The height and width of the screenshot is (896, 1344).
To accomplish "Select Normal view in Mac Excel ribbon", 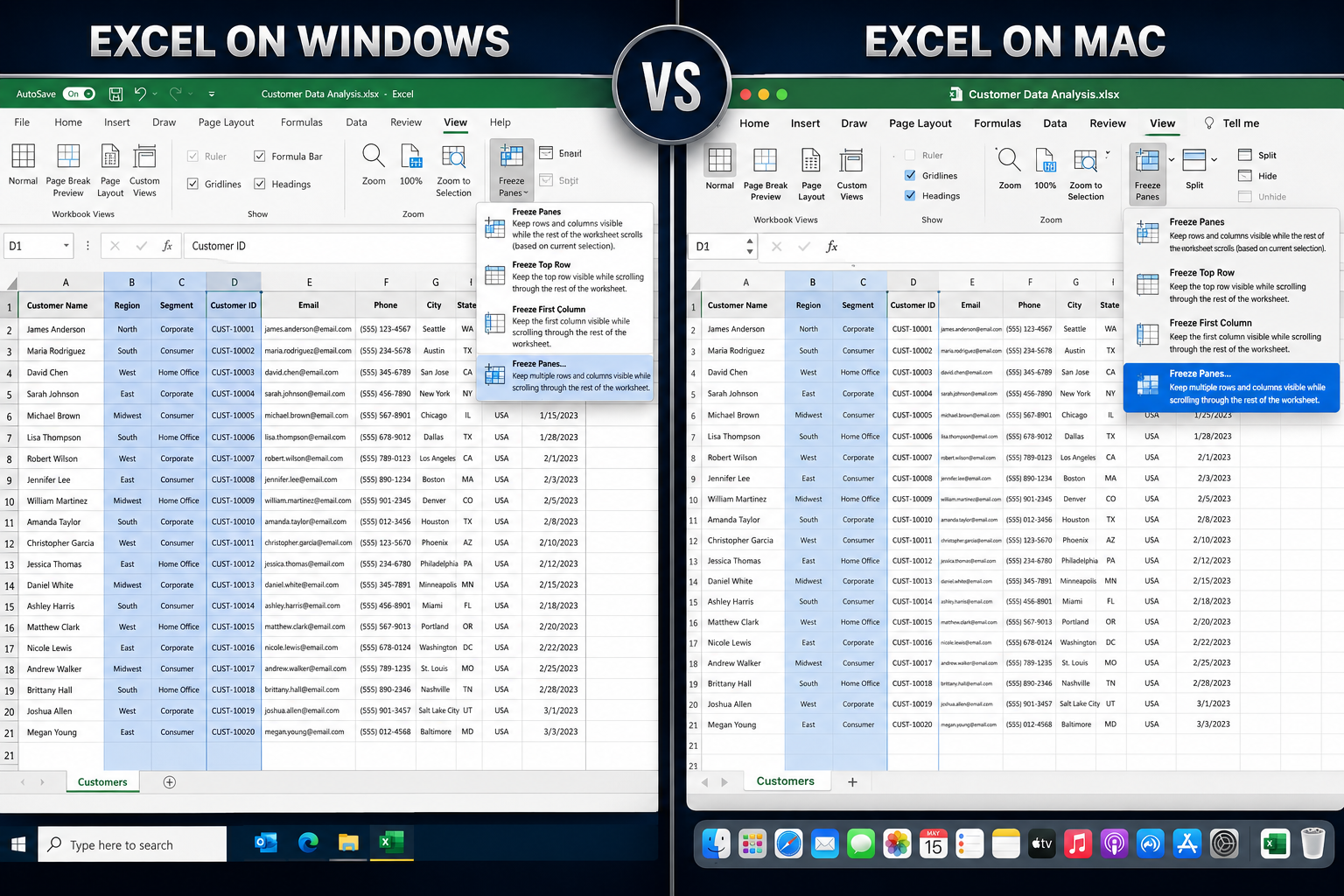I will (x=719, y=168).
